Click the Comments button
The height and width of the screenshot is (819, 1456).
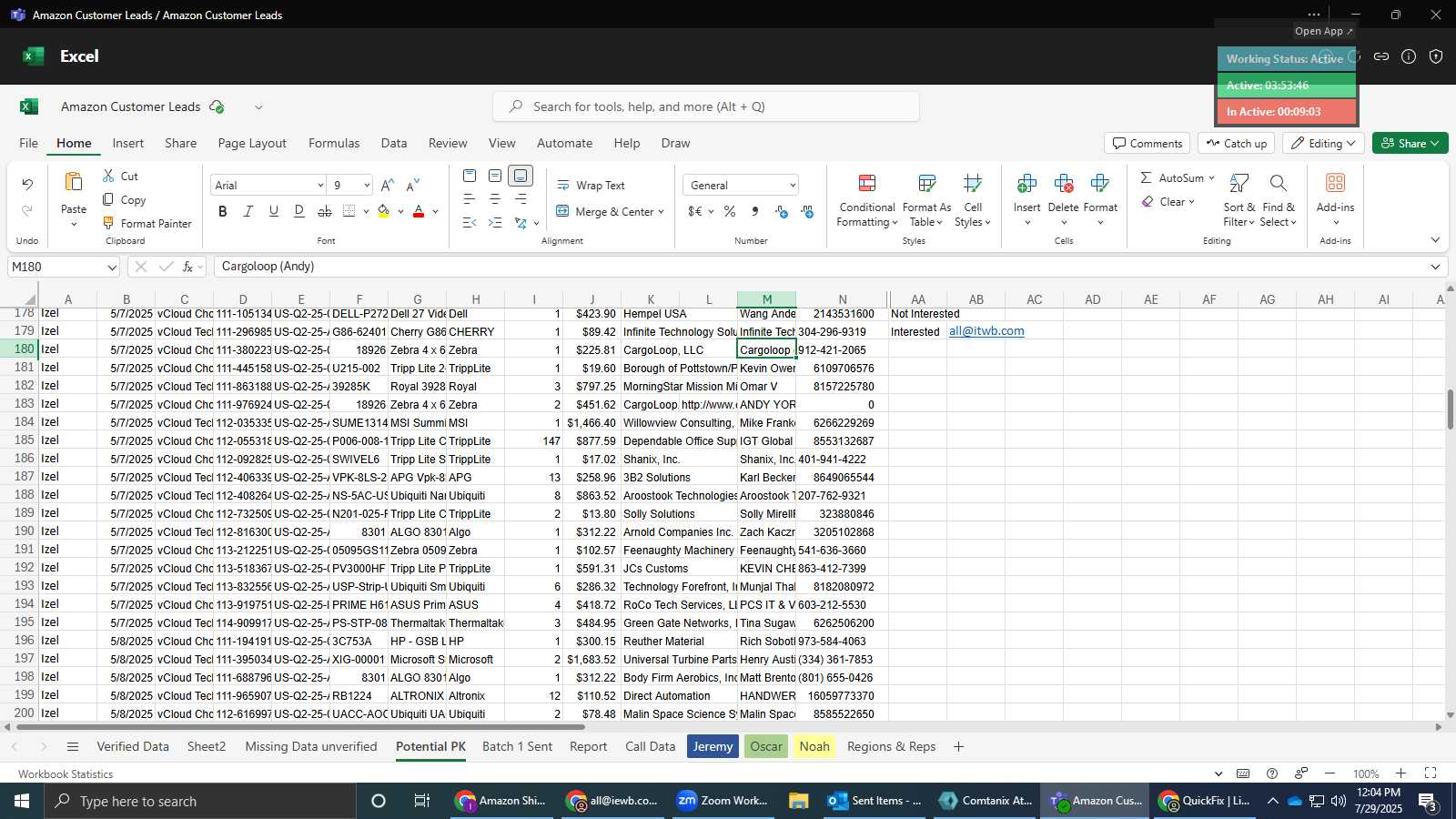click(1148, 143)
